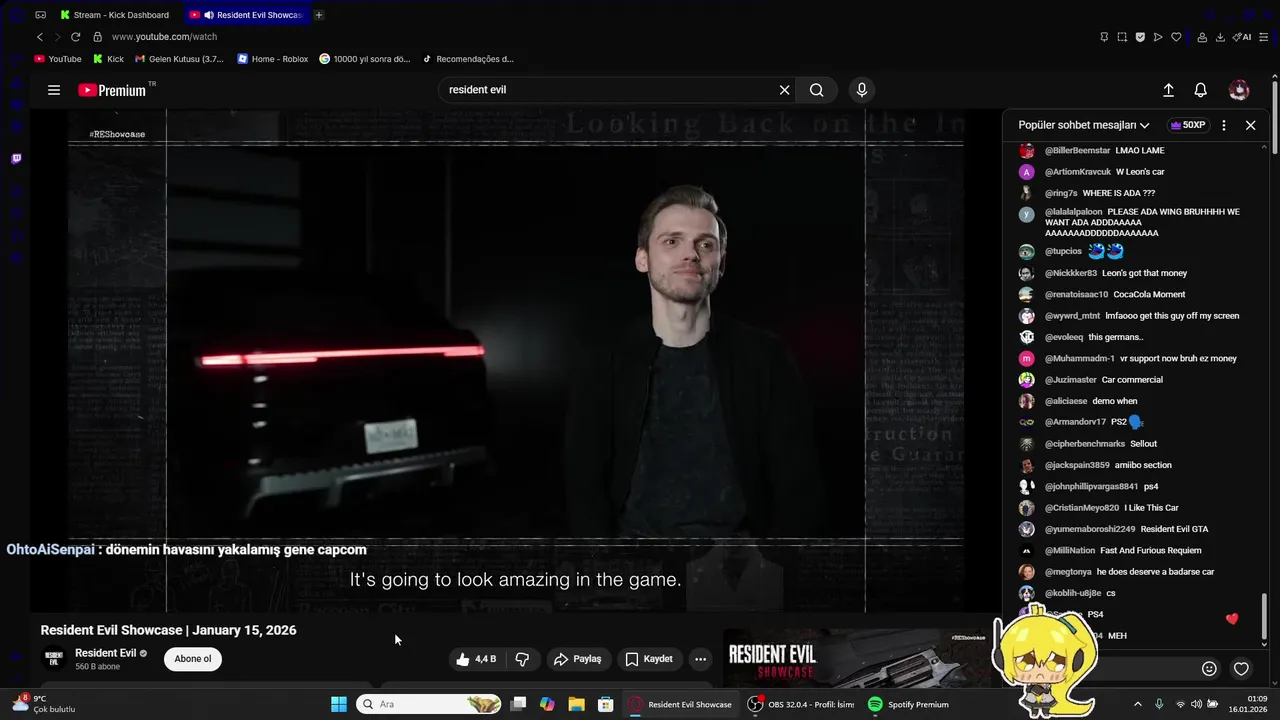Like the video showing 4,4 B
1280x720 pixels.
(x=476, y=659)
